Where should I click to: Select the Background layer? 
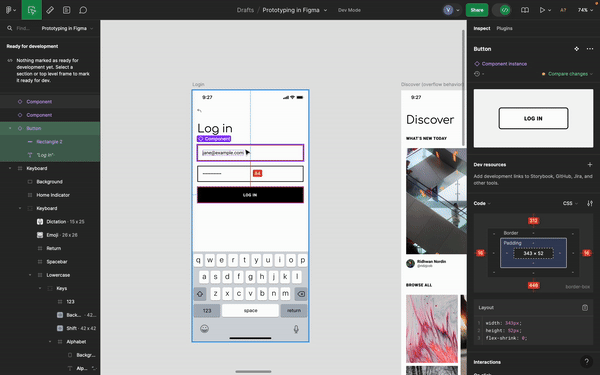[x=50, y=182]
